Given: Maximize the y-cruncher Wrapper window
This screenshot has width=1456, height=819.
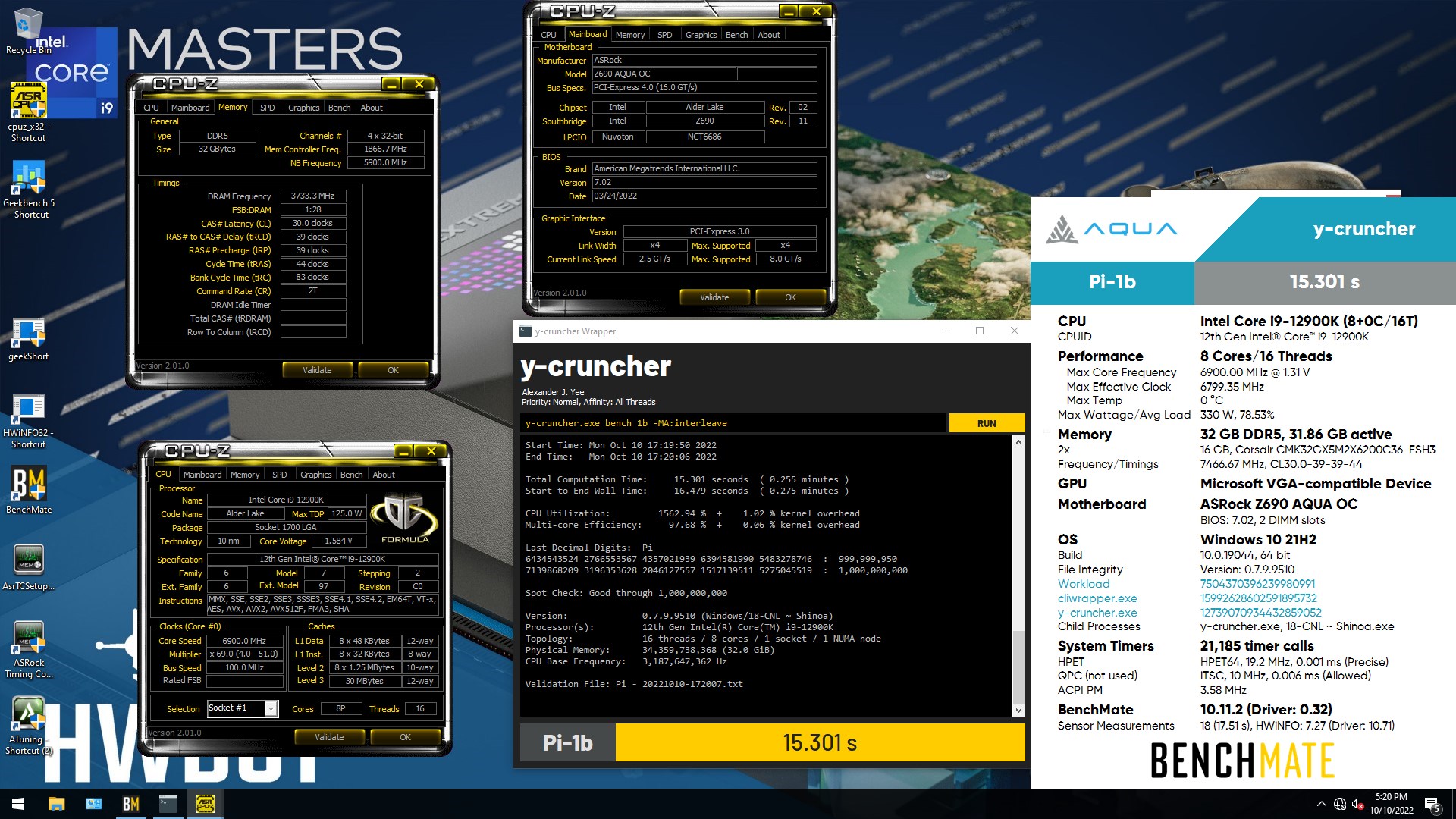Looking at the screenshot, I should tap(979, 331).
